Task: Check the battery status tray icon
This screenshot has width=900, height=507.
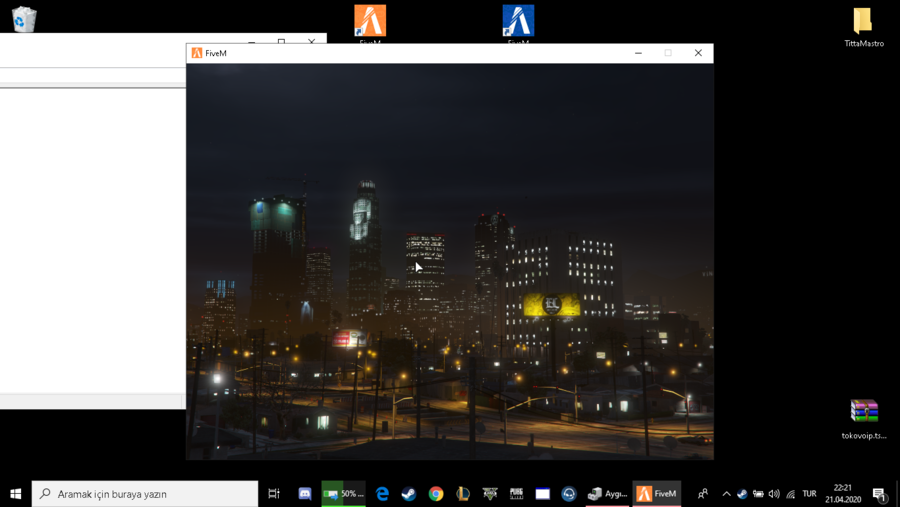Action: 758,494
